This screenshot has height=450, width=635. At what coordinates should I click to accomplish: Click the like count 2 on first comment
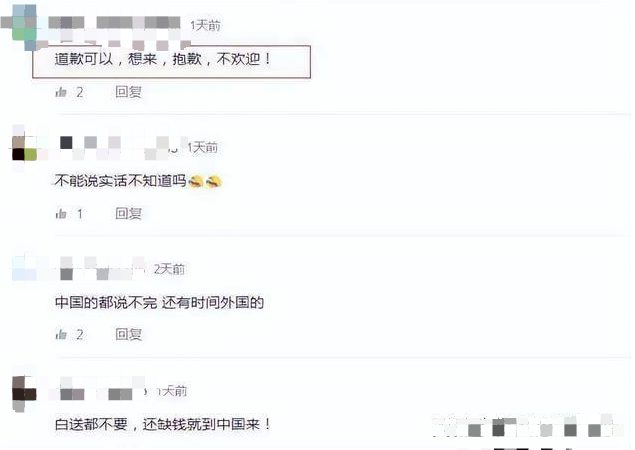(79, 92)
